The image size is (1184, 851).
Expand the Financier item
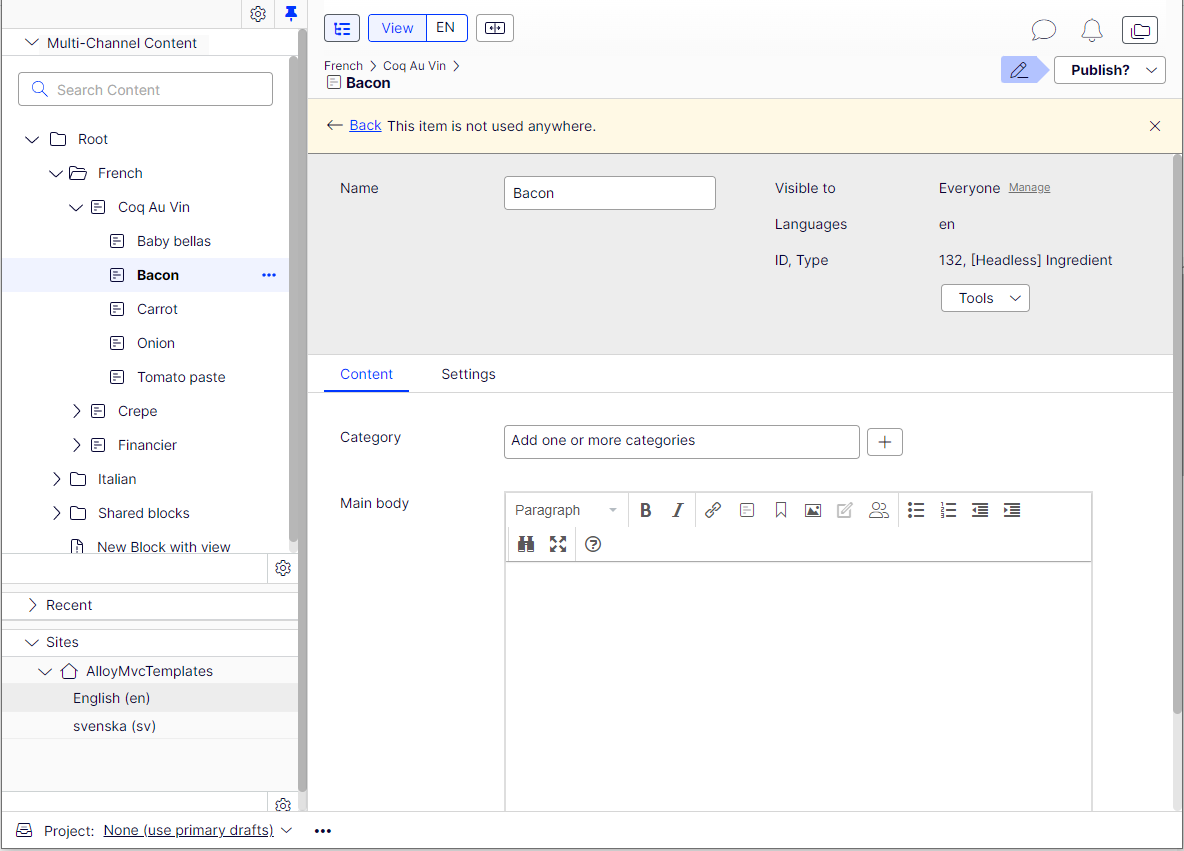click(76, 445)
